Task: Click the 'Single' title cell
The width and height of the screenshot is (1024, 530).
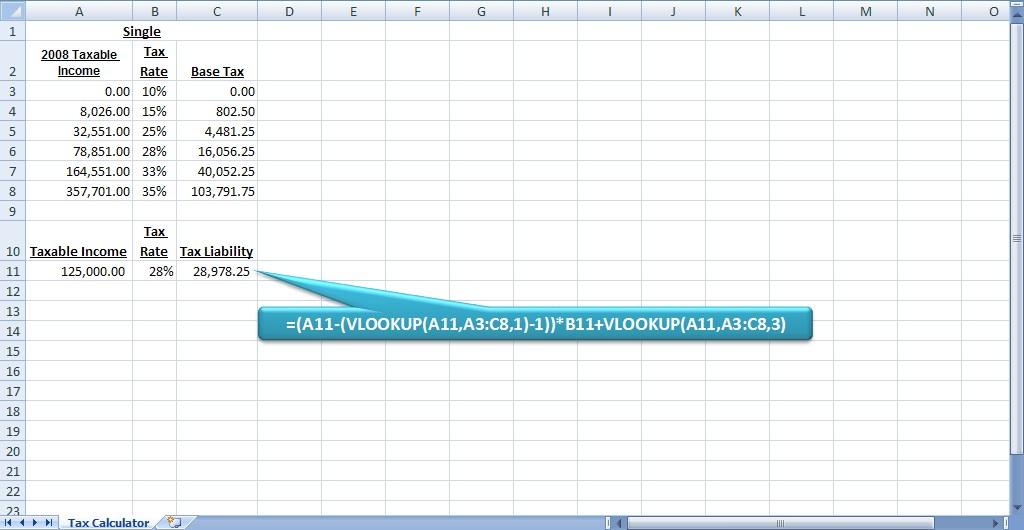Action: (142, 31)
